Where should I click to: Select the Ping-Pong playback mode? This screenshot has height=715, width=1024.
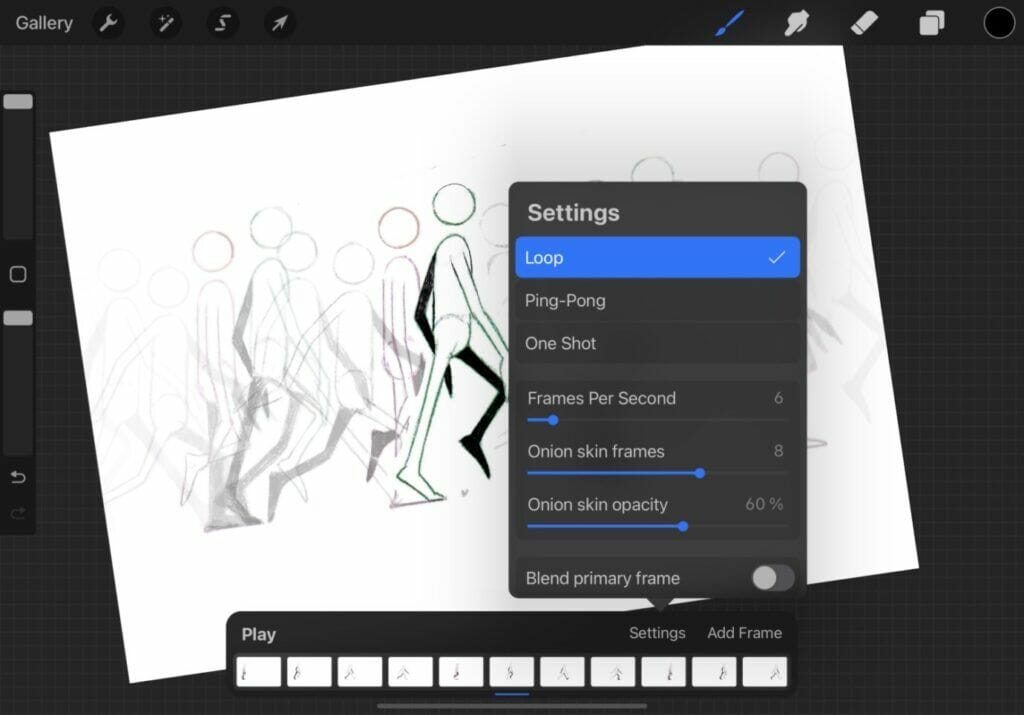point(658,300)
